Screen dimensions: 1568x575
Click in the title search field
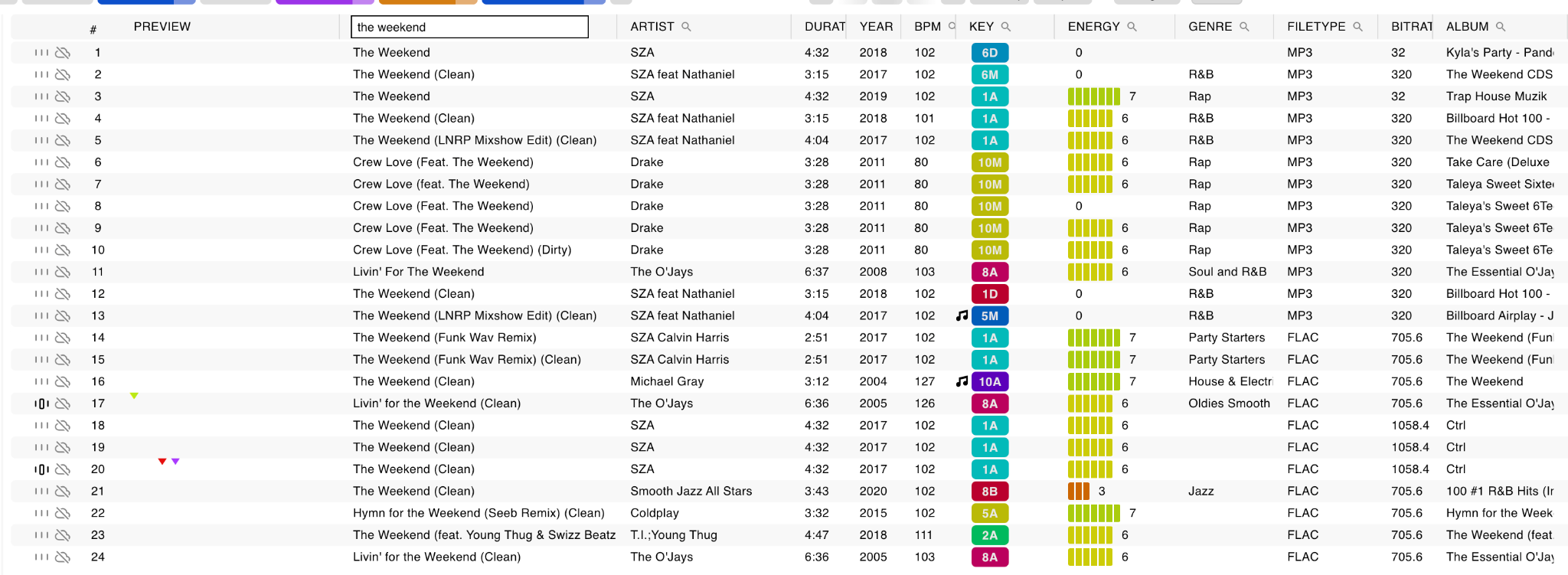pos(469,27)
